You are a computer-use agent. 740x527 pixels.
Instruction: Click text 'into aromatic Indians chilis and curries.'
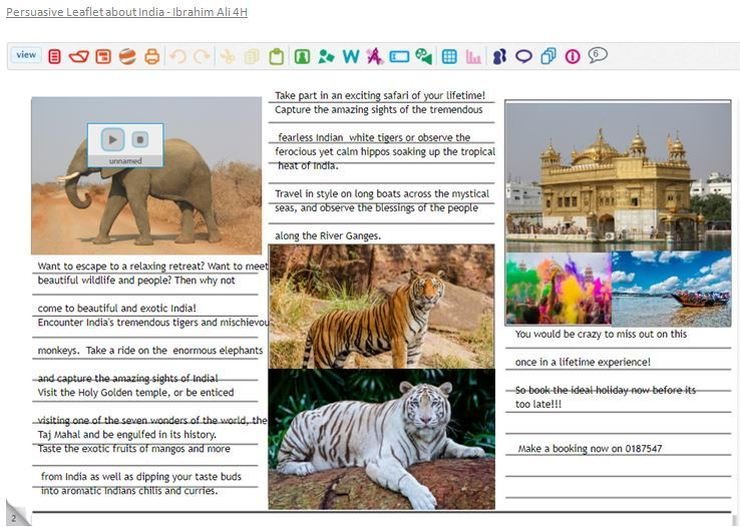pyautogui.click(x=129, y=491)
